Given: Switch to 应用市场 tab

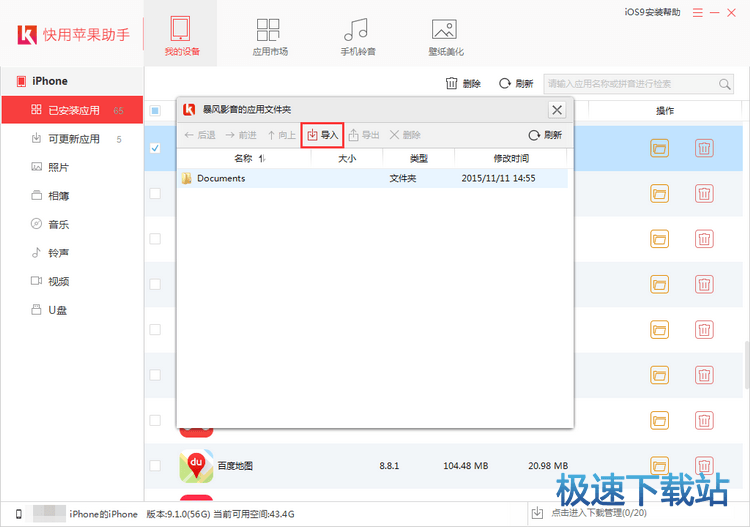Looking at the screenshot, I should [270, 36].
